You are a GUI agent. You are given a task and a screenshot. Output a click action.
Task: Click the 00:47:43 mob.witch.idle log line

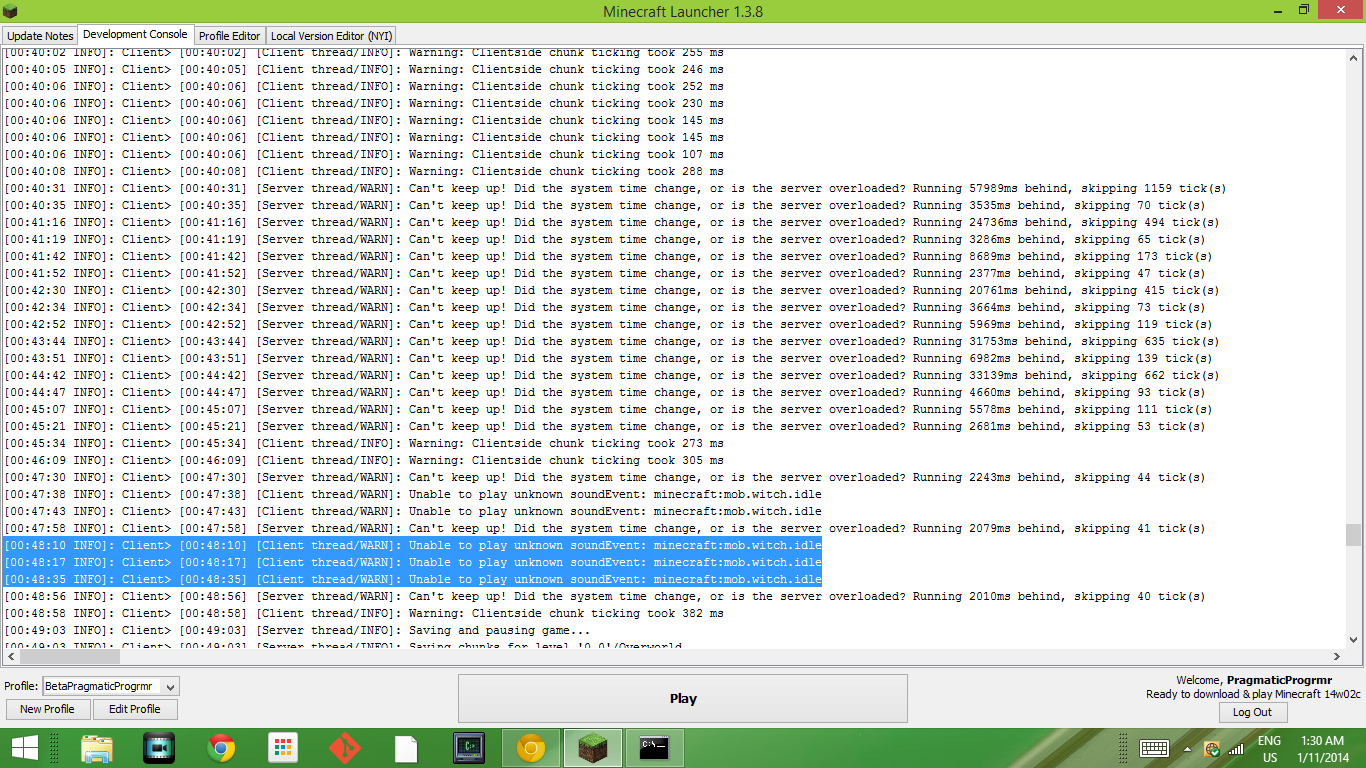(x=413, y=511)
